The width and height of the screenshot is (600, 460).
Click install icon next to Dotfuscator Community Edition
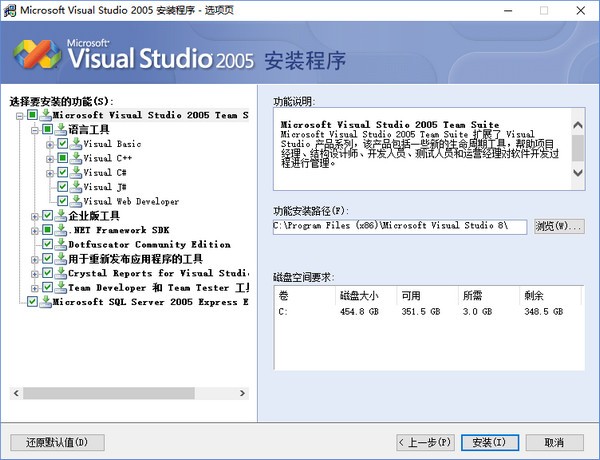pos(61,244)
